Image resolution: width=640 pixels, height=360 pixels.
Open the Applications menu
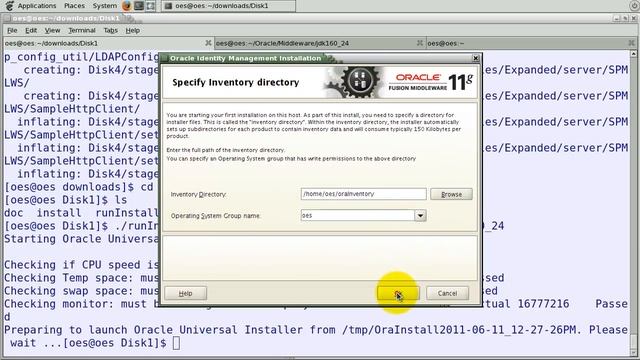[x=37, y=6]
